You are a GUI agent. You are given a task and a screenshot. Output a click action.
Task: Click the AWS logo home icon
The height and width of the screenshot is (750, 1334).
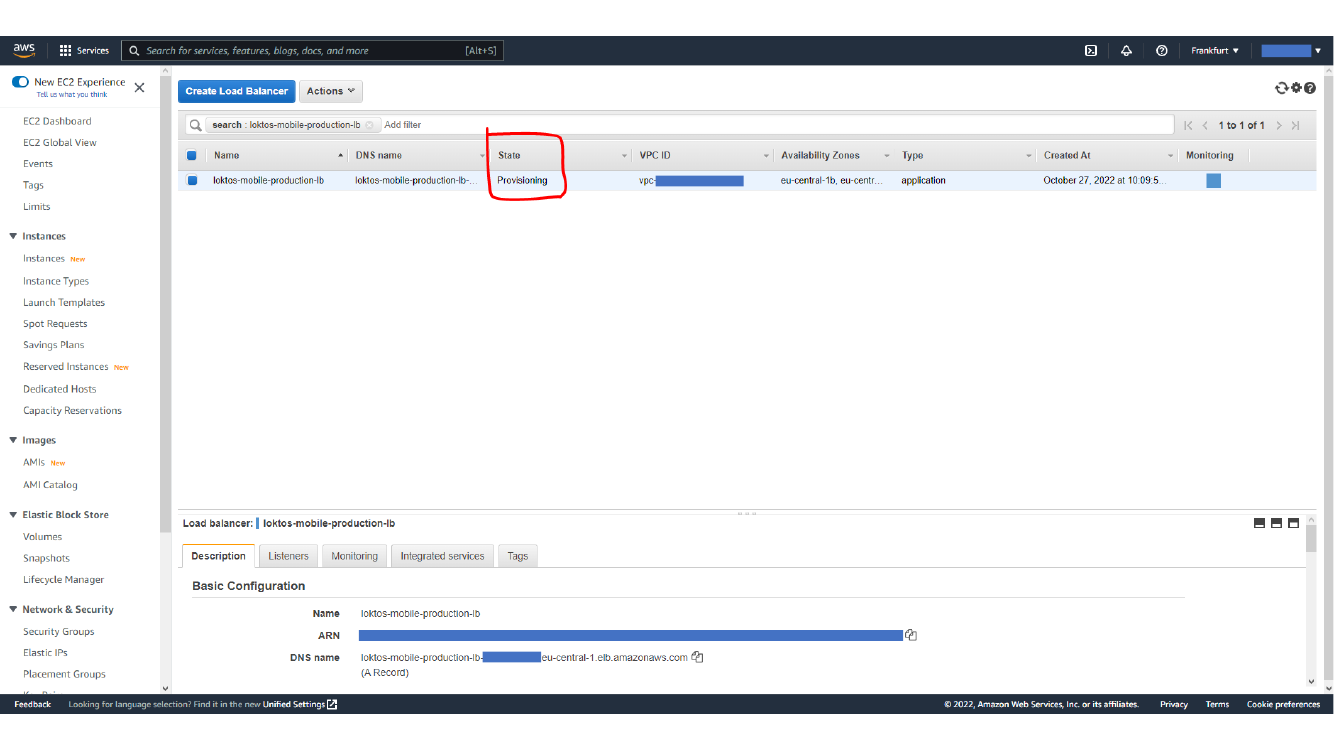pos(24,50)
